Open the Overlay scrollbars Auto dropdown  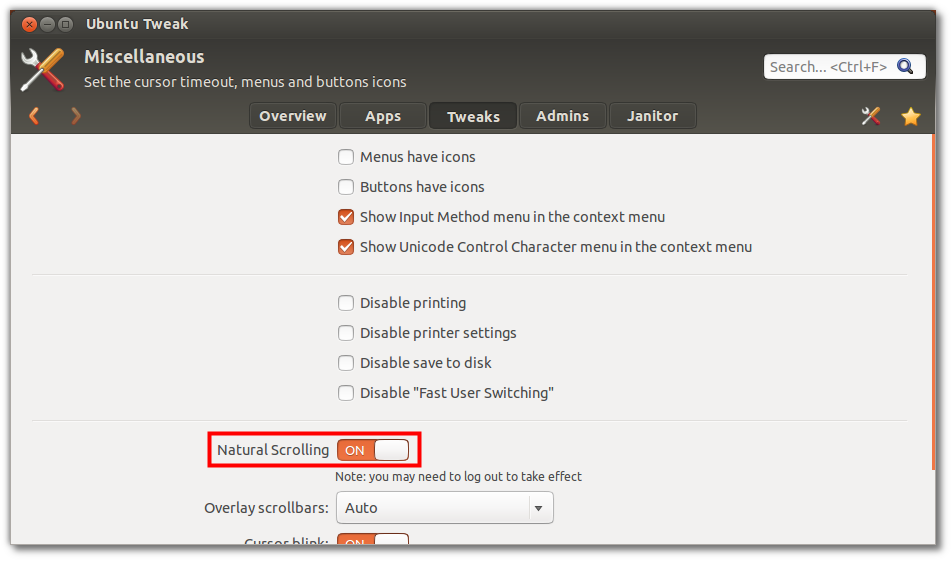pyautogui.click(x=444, y=508)
